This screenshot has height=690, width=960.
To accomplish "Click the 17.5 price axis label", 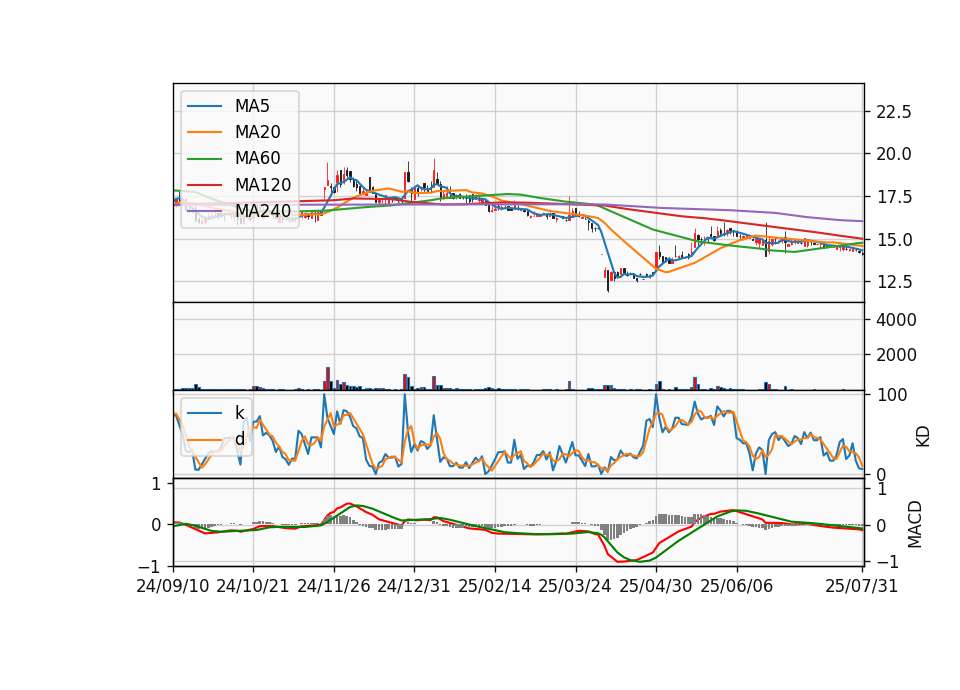I will tap(893, 197).
